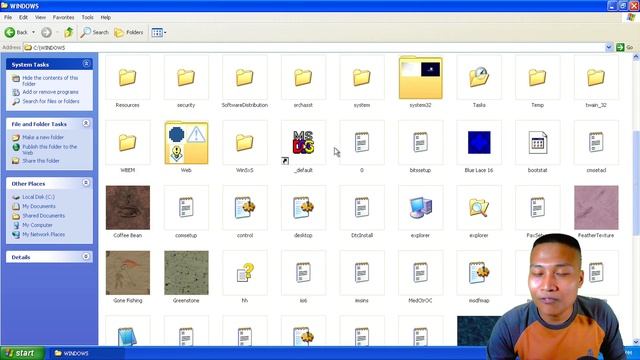This screenshot has height=360, width=640.
Task: Select the bitssetup file
Action: (420, 142)
